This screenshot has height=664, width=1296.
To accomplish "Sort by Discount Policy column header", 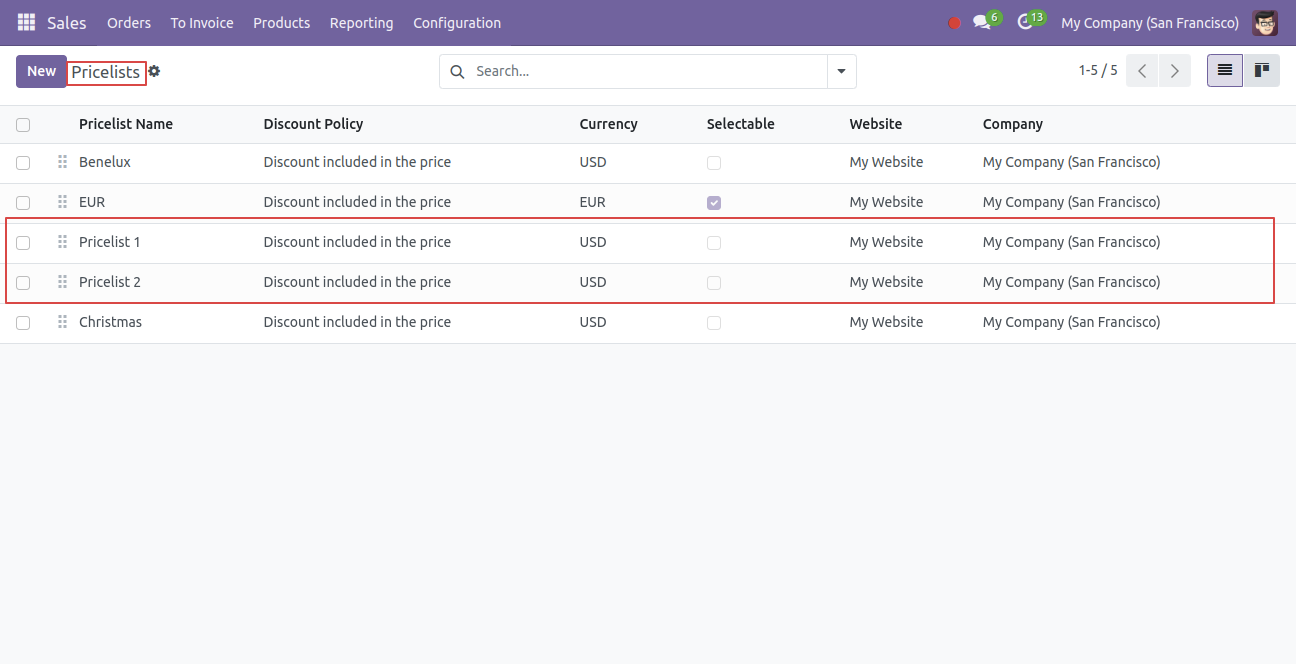I will click(313, 124).
